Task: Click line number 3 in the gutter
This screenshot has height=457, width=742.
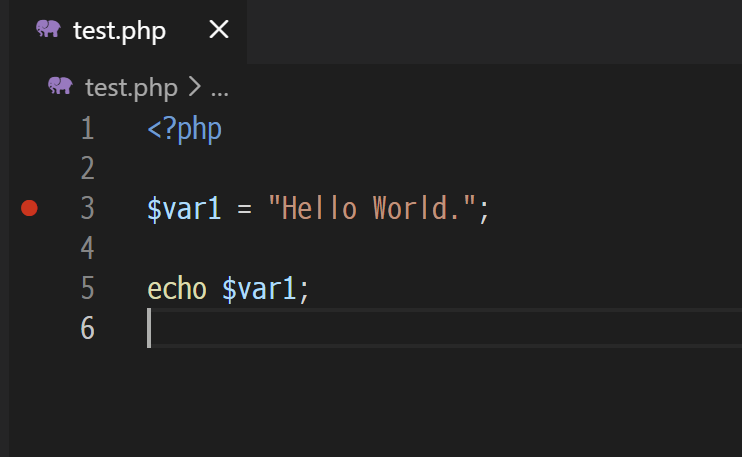Action: (87, 208)
